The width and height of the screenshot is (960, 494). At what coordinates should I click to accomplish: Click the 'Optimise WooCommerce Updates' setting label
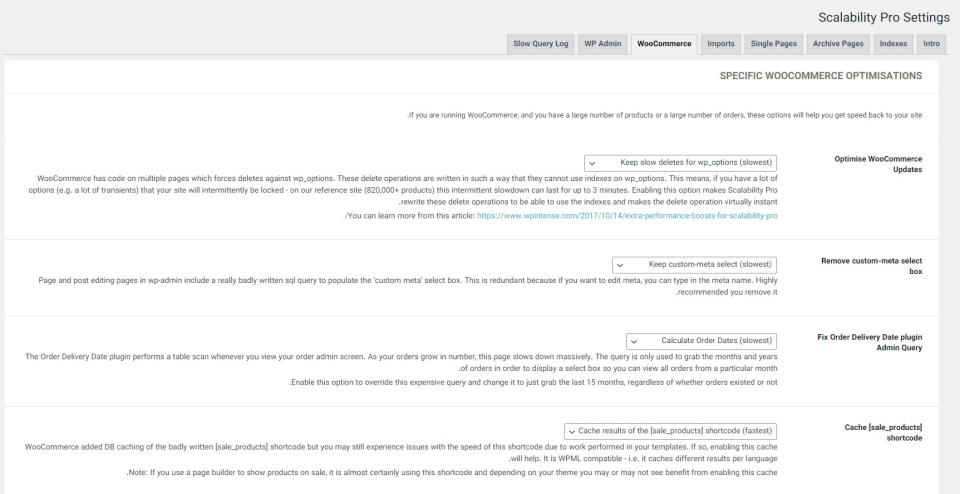(882, 165)
